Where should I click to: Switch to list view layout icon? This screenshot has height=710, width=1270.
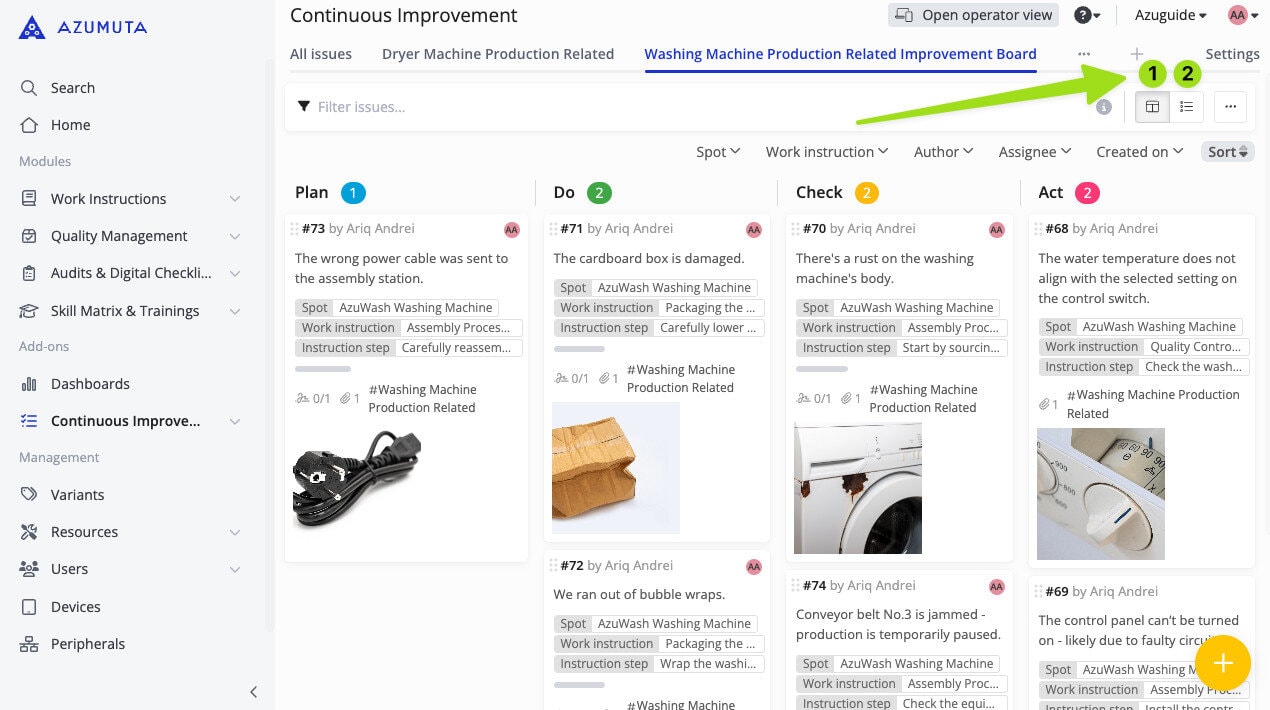click(1186, 107)
